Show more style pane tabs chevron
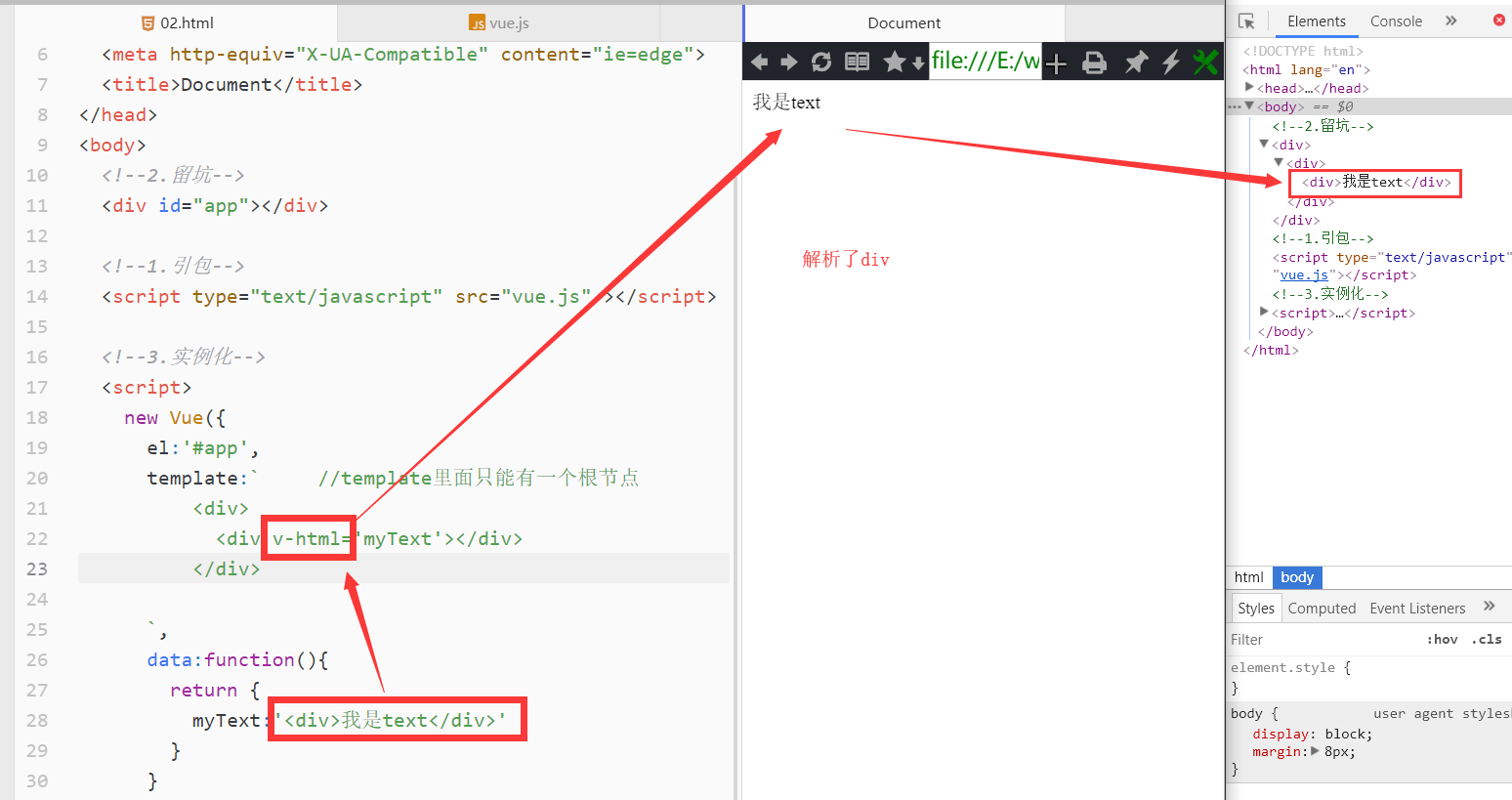This screenshot has width=1512, height=800. coord(1490,607)
